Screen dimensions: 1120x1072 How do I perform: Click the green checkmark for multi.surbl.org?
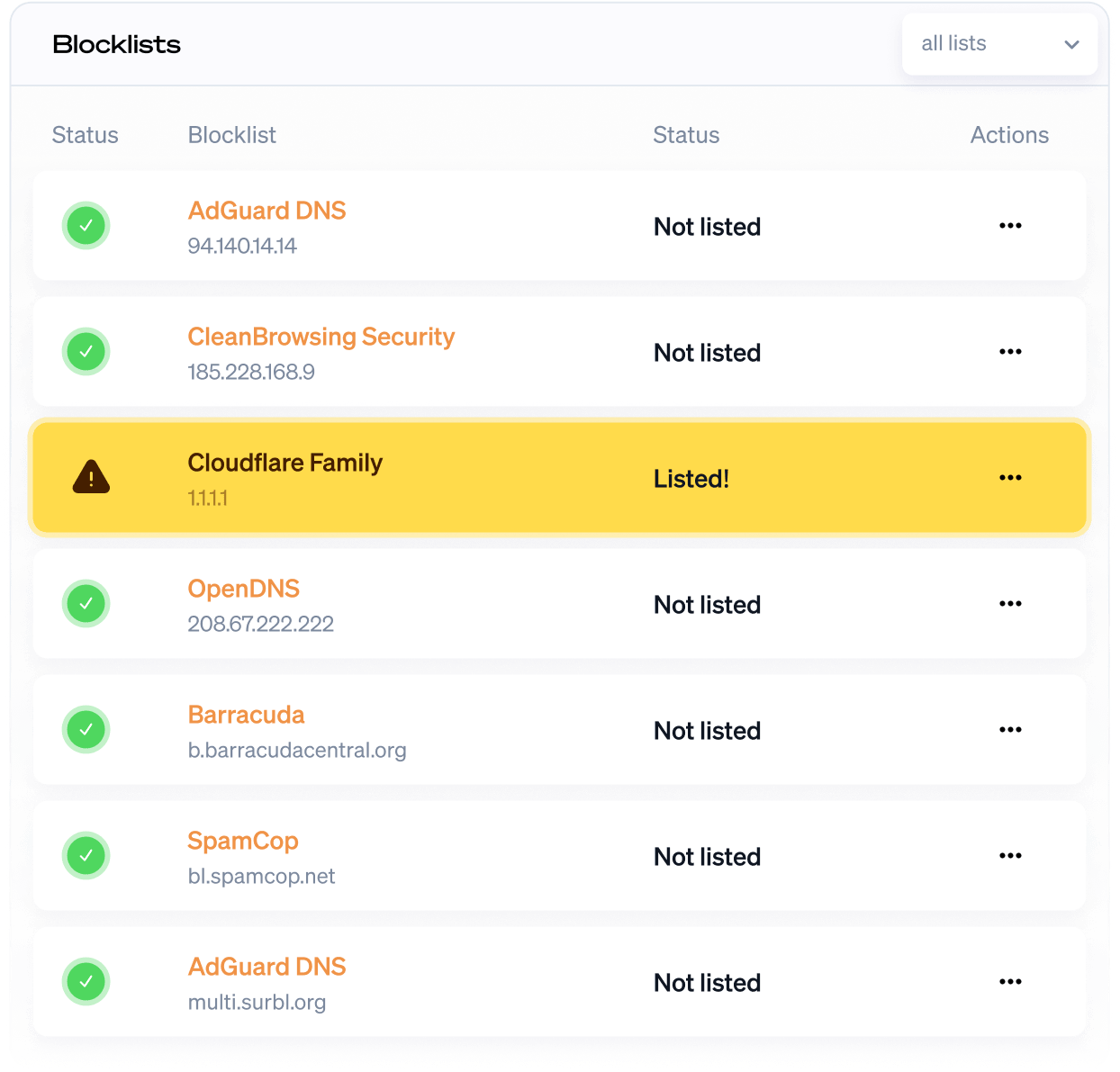click(x=86, y=982)
